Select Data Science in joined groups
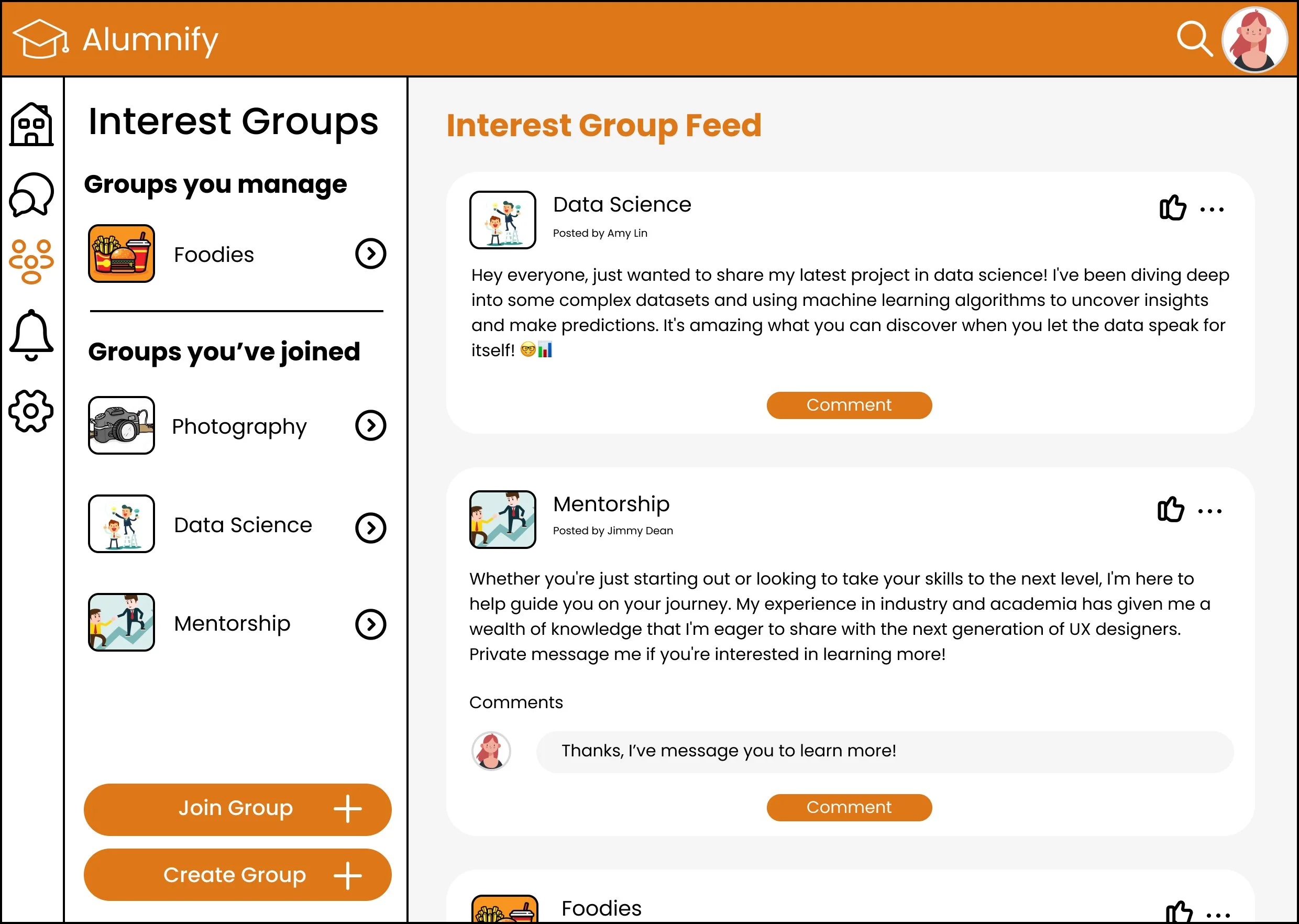This screenshot has width=1299, height=924. coord(243,524)
